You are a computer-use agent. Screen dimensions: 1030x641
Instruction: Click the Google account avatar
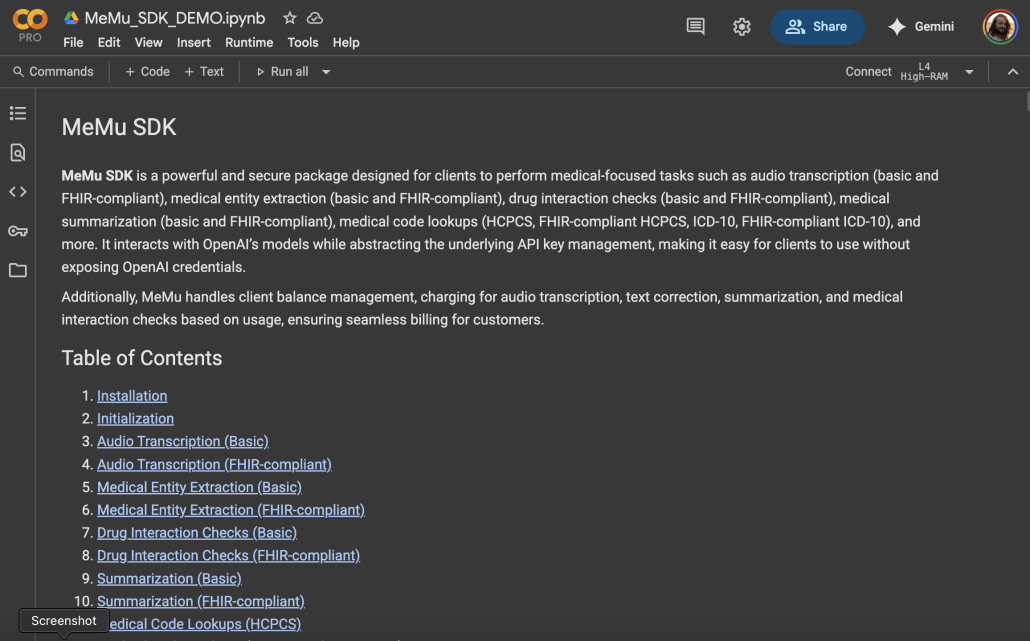click(x=999, y=27)
